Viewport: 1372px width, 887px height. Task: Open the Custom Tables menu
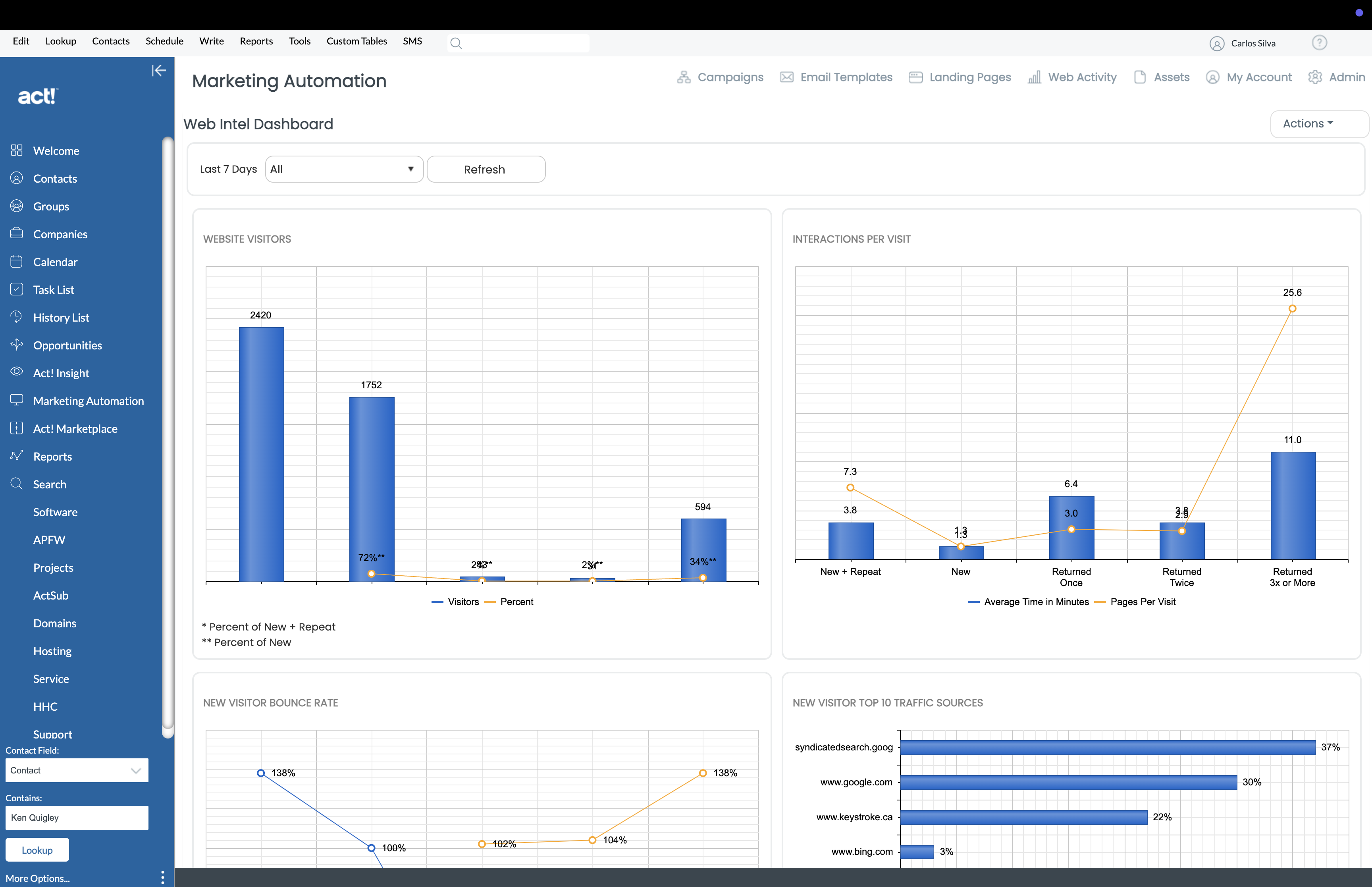[x=356, y=41]
